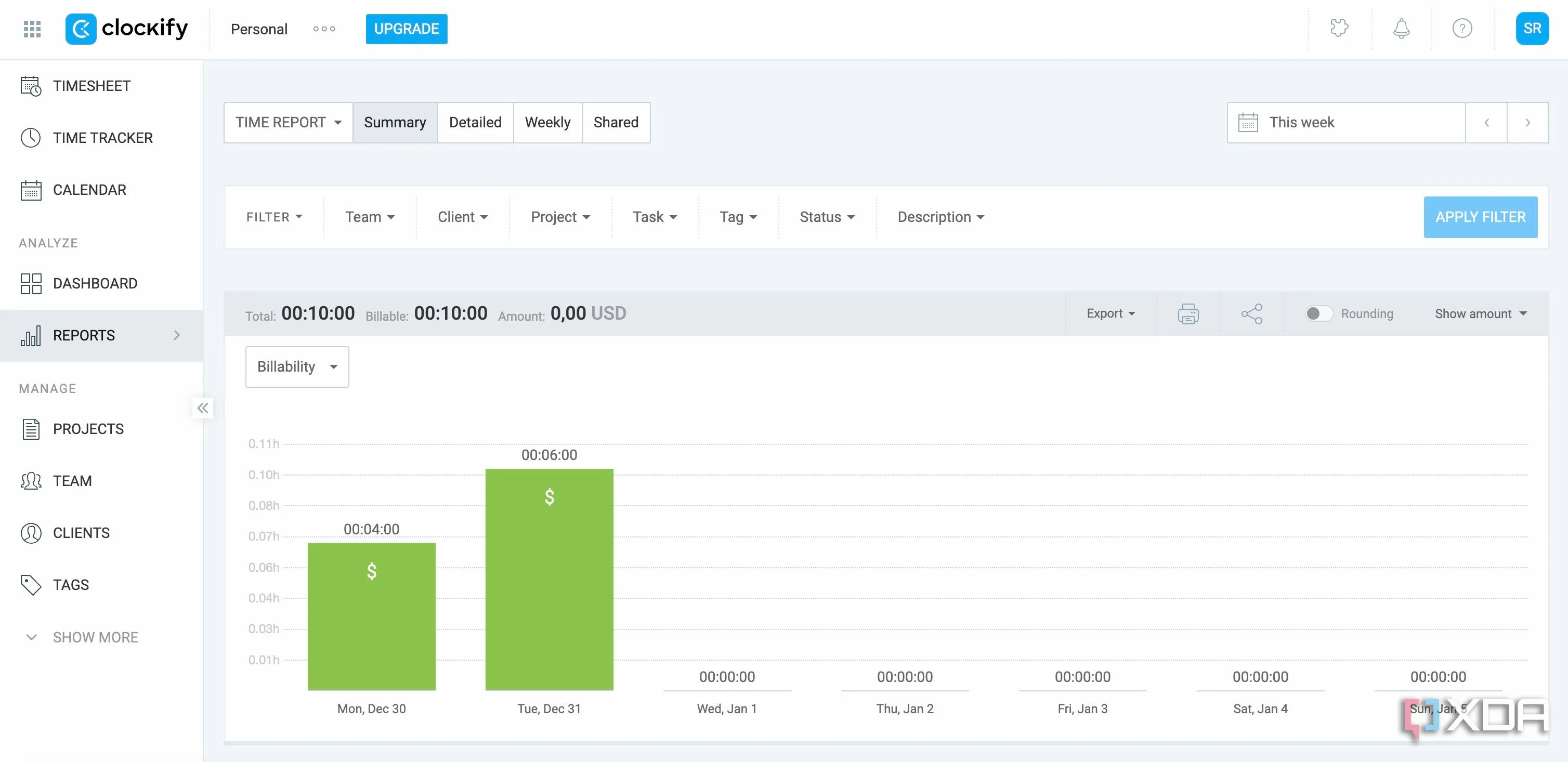Click the Billable 00:10:00 value
Image resolution: width=1568 pixels, height=762 pixels.
[x=450, y=313]
